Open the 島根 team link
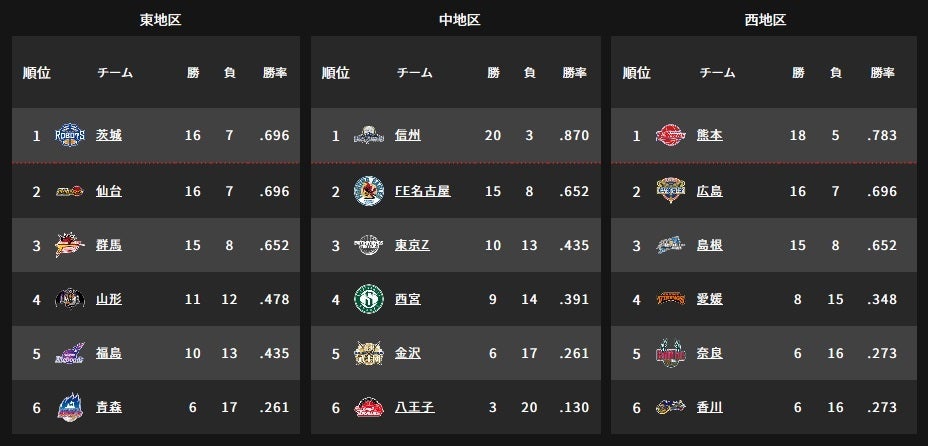Viewport: 928px width, 446px height. coord(710,245)
